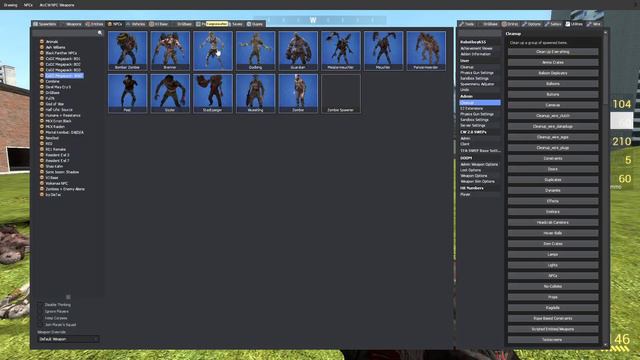Click the magnifier search icon

point(100,33)
